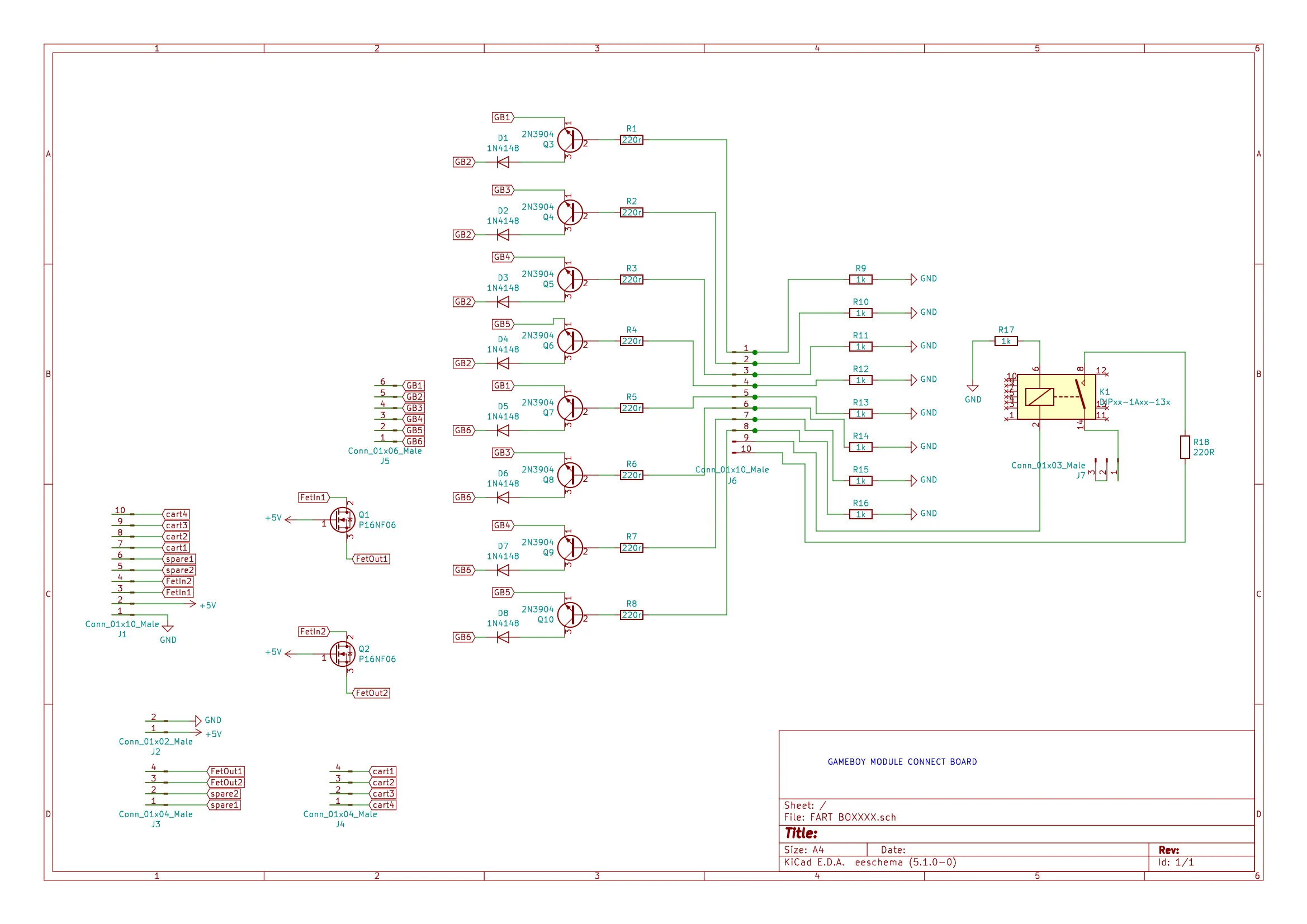Select the R9 1k resistor
This screenshot has height=924, width=1307.
[x=860, y=279]
